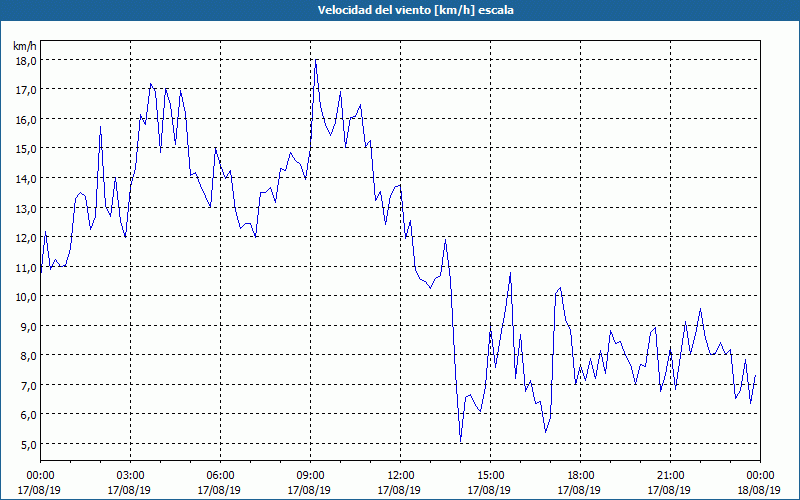Screen dimensions: 800x500
Task: Click the 18,0 km/h peak on the wind curve
Action: pos(316,60)
